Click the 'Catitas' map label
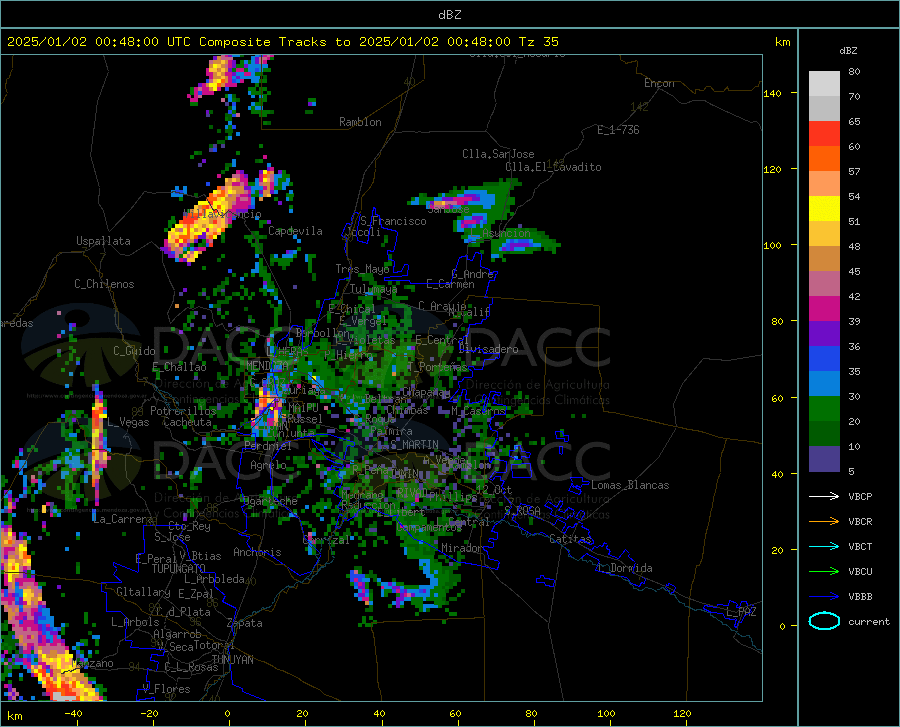This screenshot has height=727, width=900. 570,539
